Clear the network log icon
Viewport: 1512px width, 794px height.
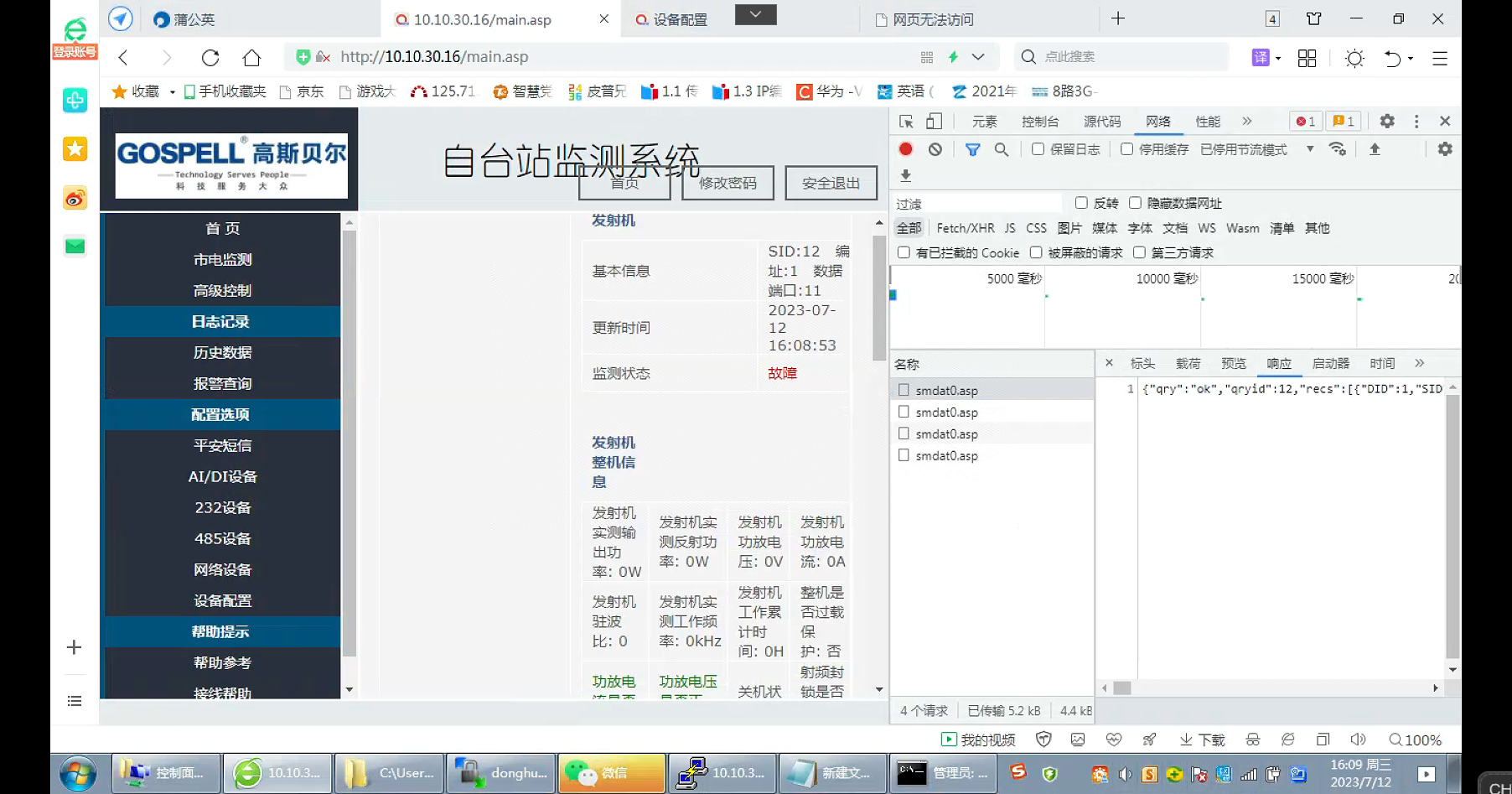(x=935, y=149)
